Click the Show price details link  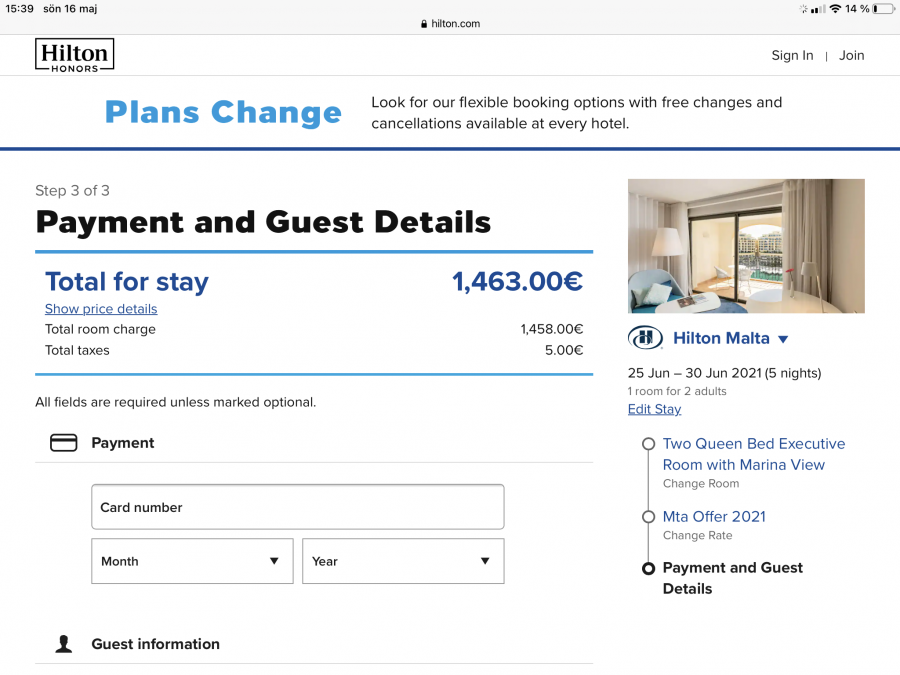click(101, 309)
